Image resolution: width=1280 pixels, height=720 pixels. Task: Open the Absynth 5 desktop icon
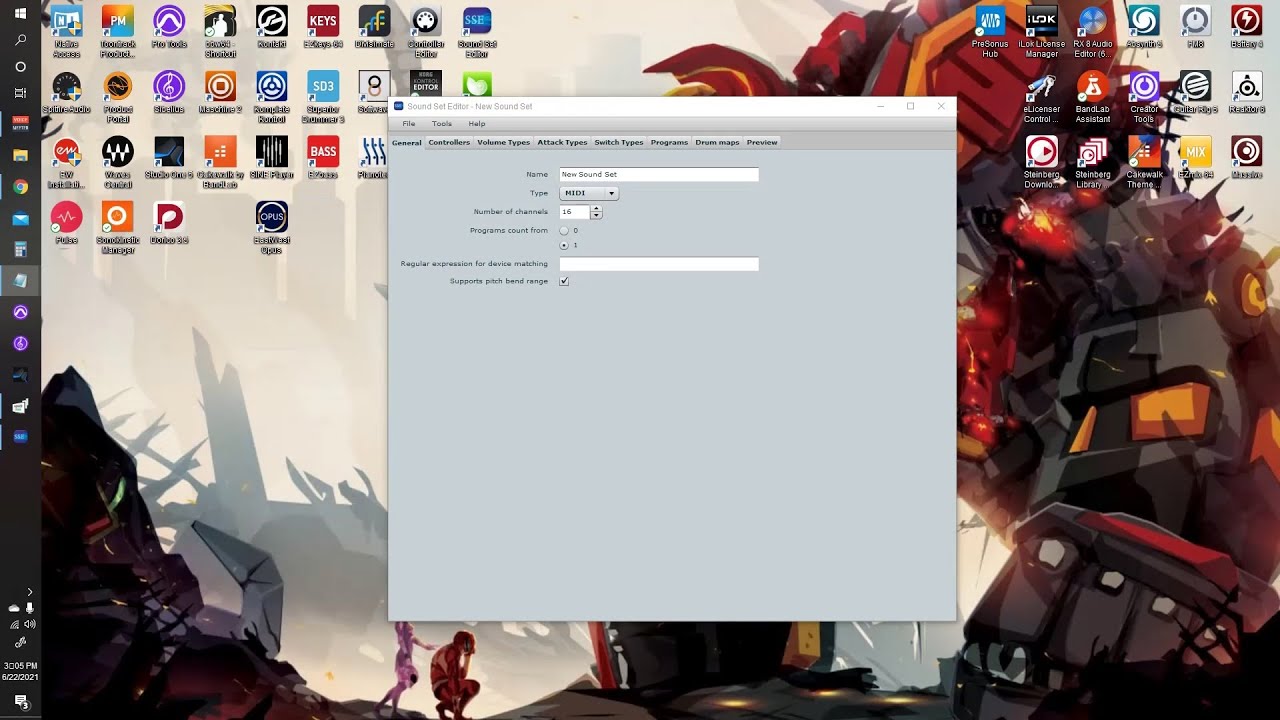click(1144, 27)
